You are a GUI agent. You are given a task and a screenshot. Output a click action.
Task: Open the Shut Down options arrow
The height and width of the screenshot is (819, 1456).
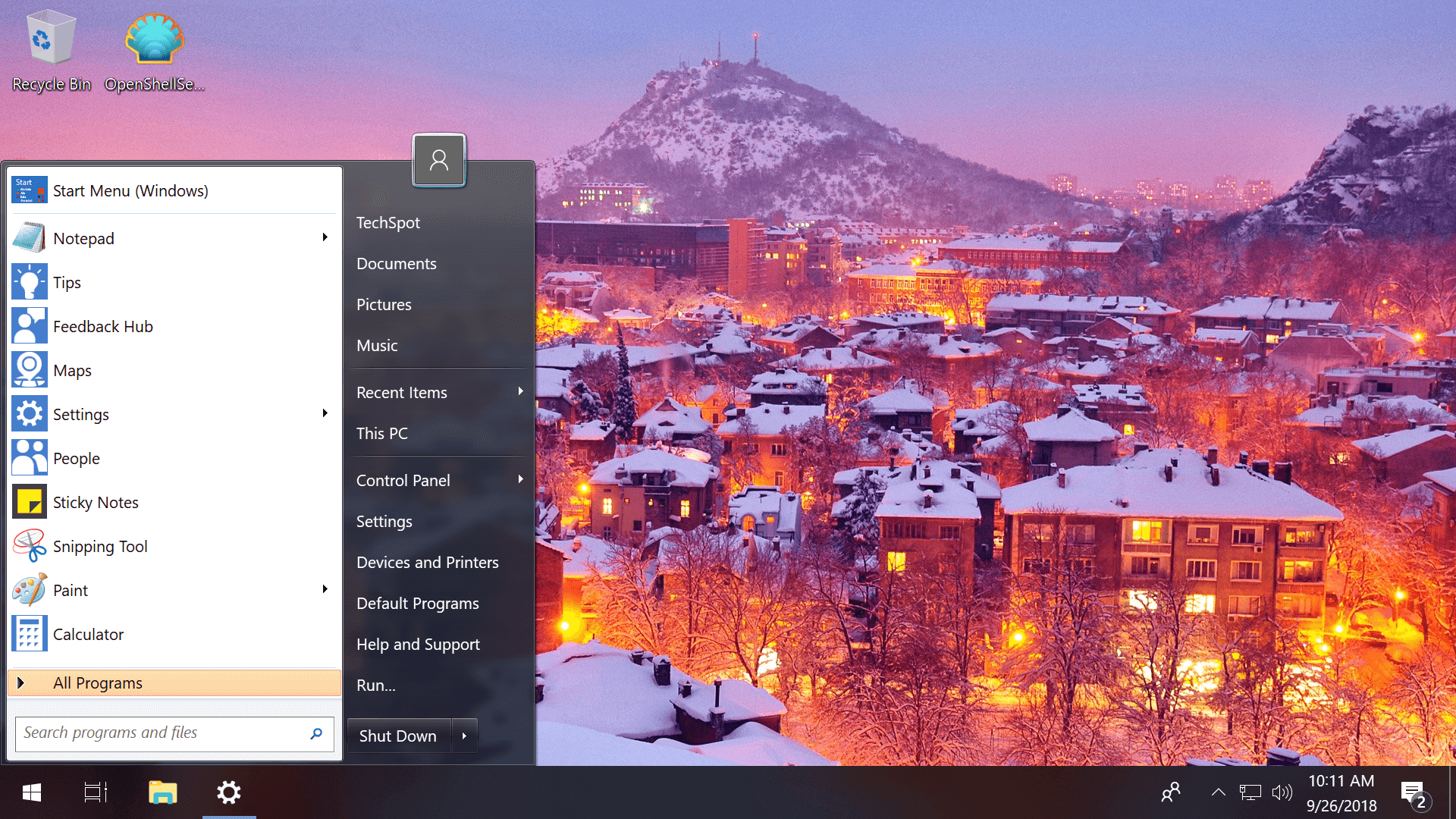coord(464,736)
